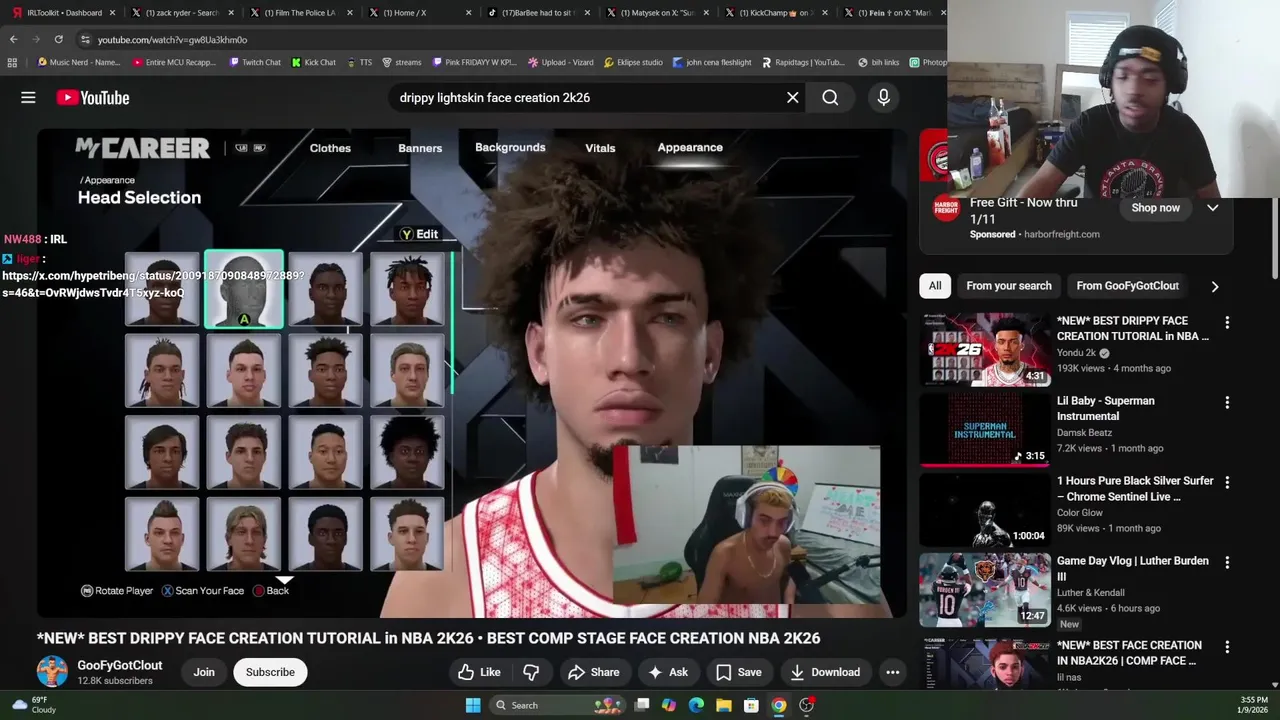Viewport: 1280px width, 720px height.
Task: Open Twitch Chat bookmark
Action: coord(255,62)
